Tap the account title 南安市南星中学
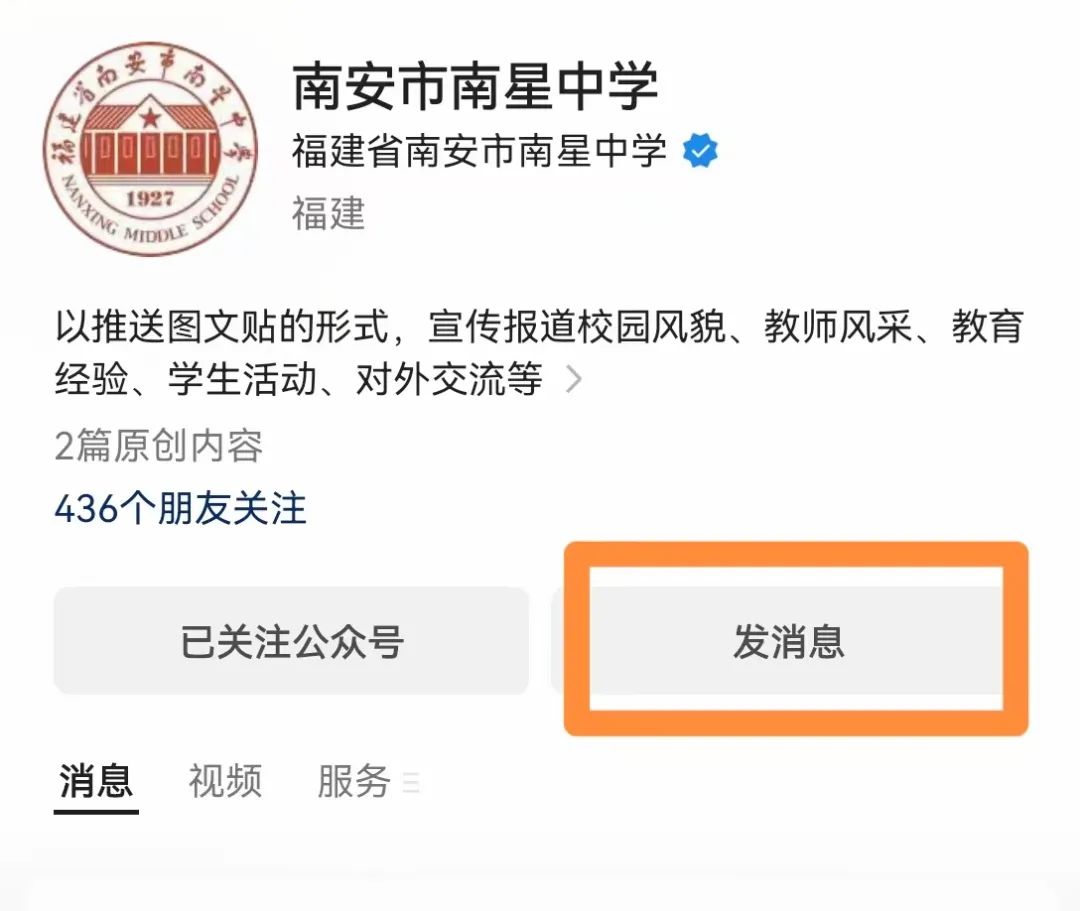The height and width of the screenshot is (911, 1080). (476, 86)
